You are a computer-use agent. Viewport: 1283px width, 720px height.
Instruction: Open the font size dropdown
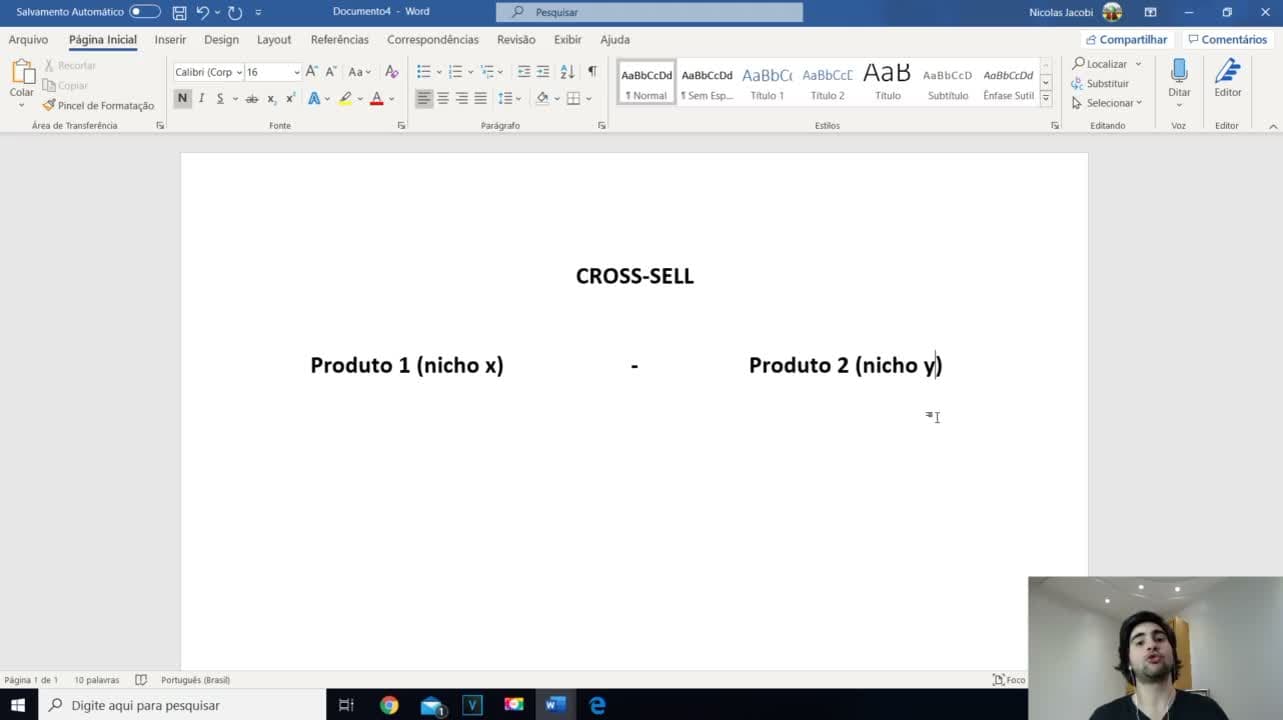click(x=297, y=72)
